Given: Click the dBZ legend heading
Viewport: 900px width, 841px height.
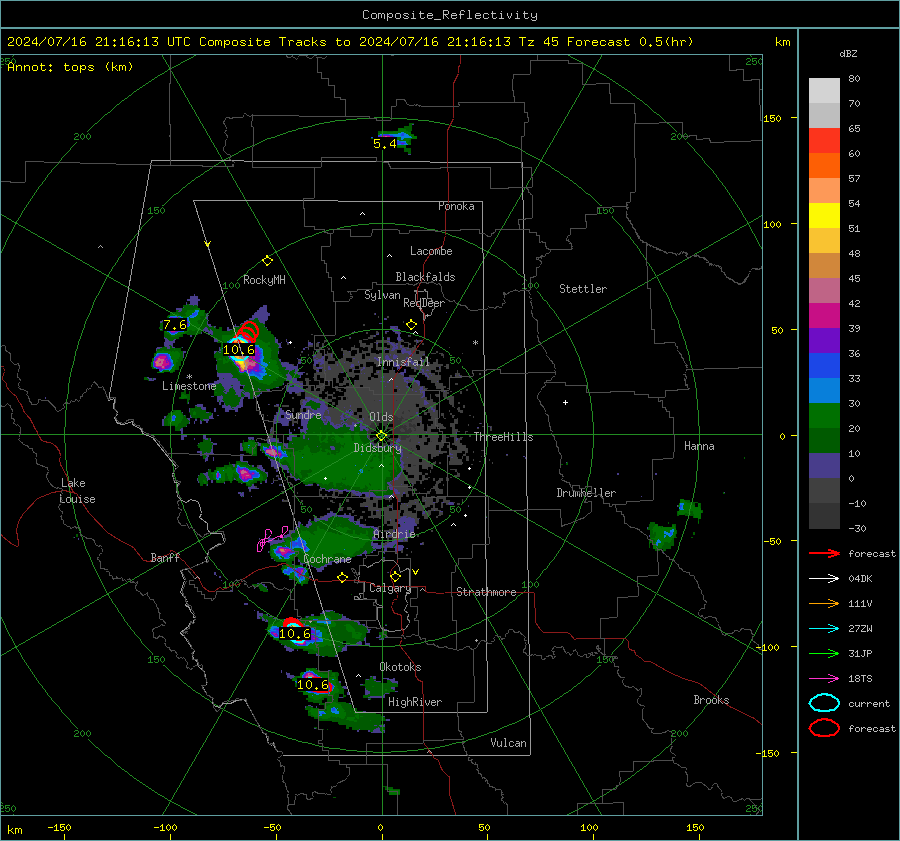Looking at the screenshot, I should [x=848, y=54].
